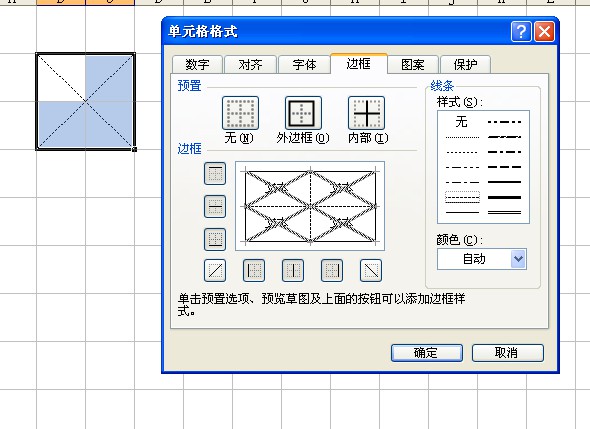The image size is (590, 429).
Task: Choose the medium dash-dot-dot line style
Action: (504, 122)
